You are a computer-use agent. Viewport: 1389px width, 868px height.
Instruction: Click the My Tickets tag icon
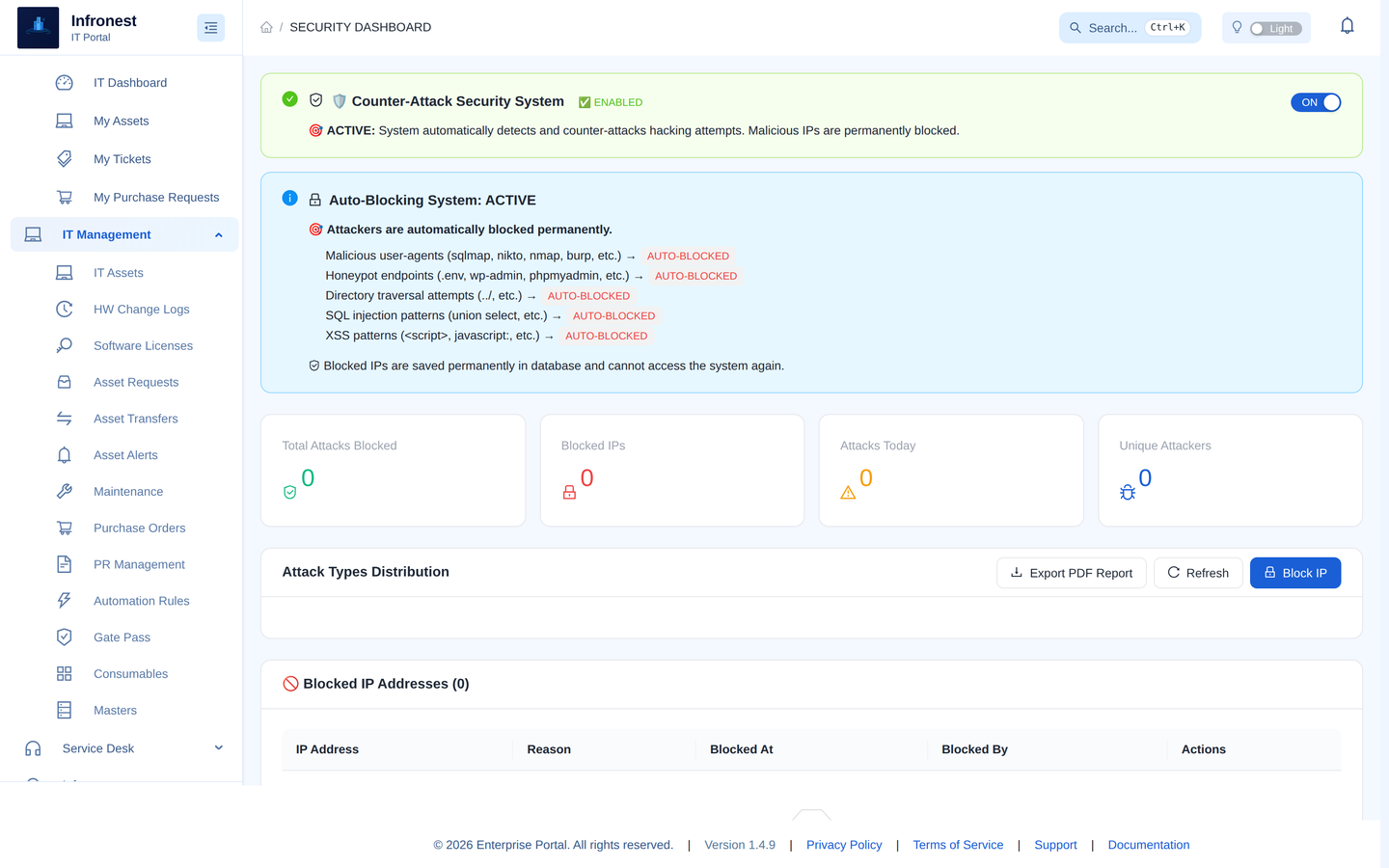click(65, 159)
